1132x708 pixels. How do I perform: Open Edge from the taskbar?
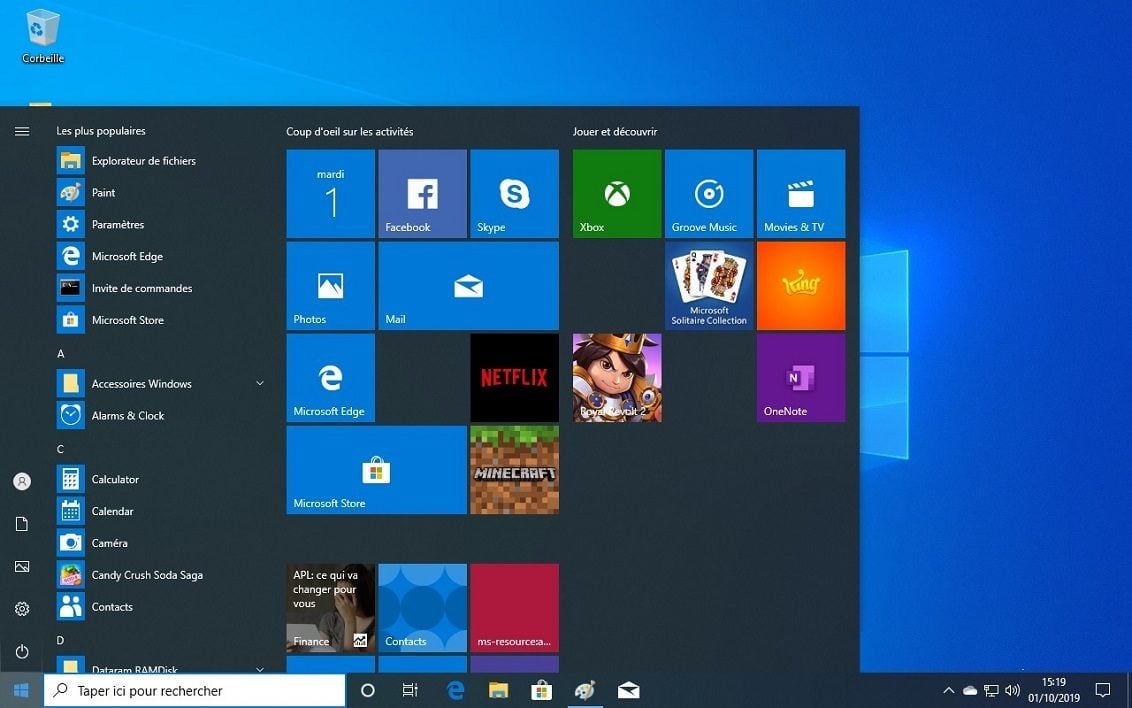click(x=455, y=691)
